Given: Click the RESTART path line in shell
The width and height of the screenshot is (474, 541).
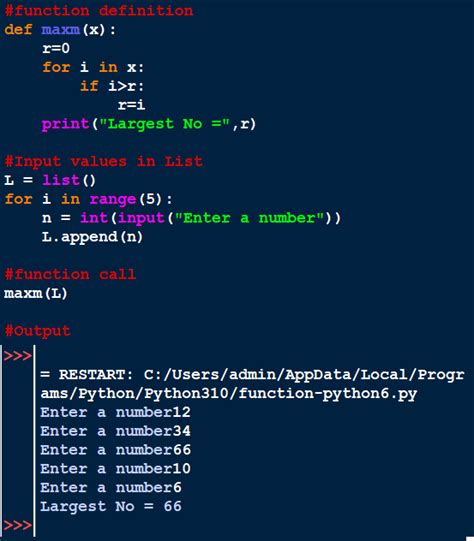Looking at the screenshot, I should (253, 384).
